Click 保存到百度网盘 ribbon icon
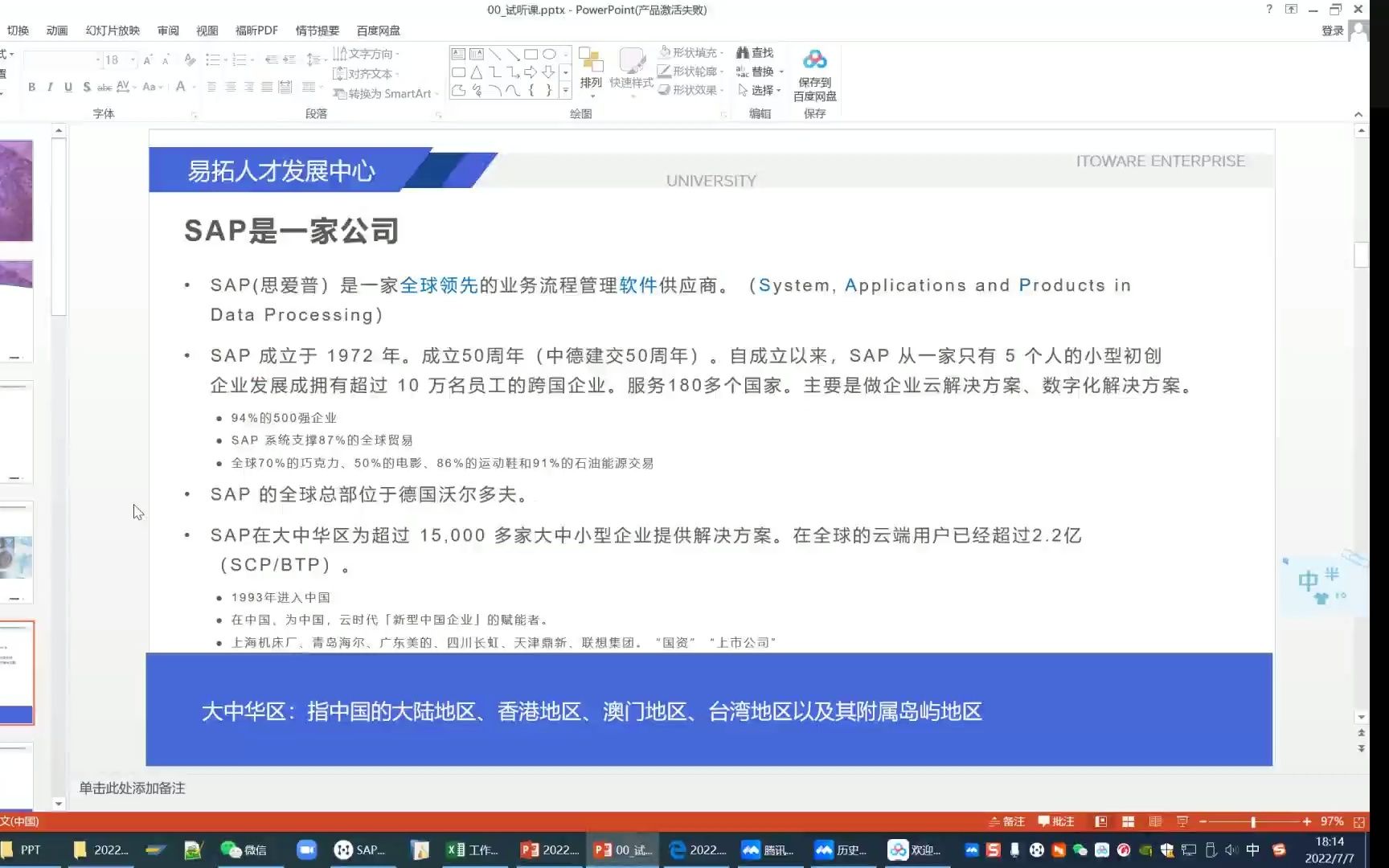The width and height of the screenshot is (1389, 868). (815, 72)
